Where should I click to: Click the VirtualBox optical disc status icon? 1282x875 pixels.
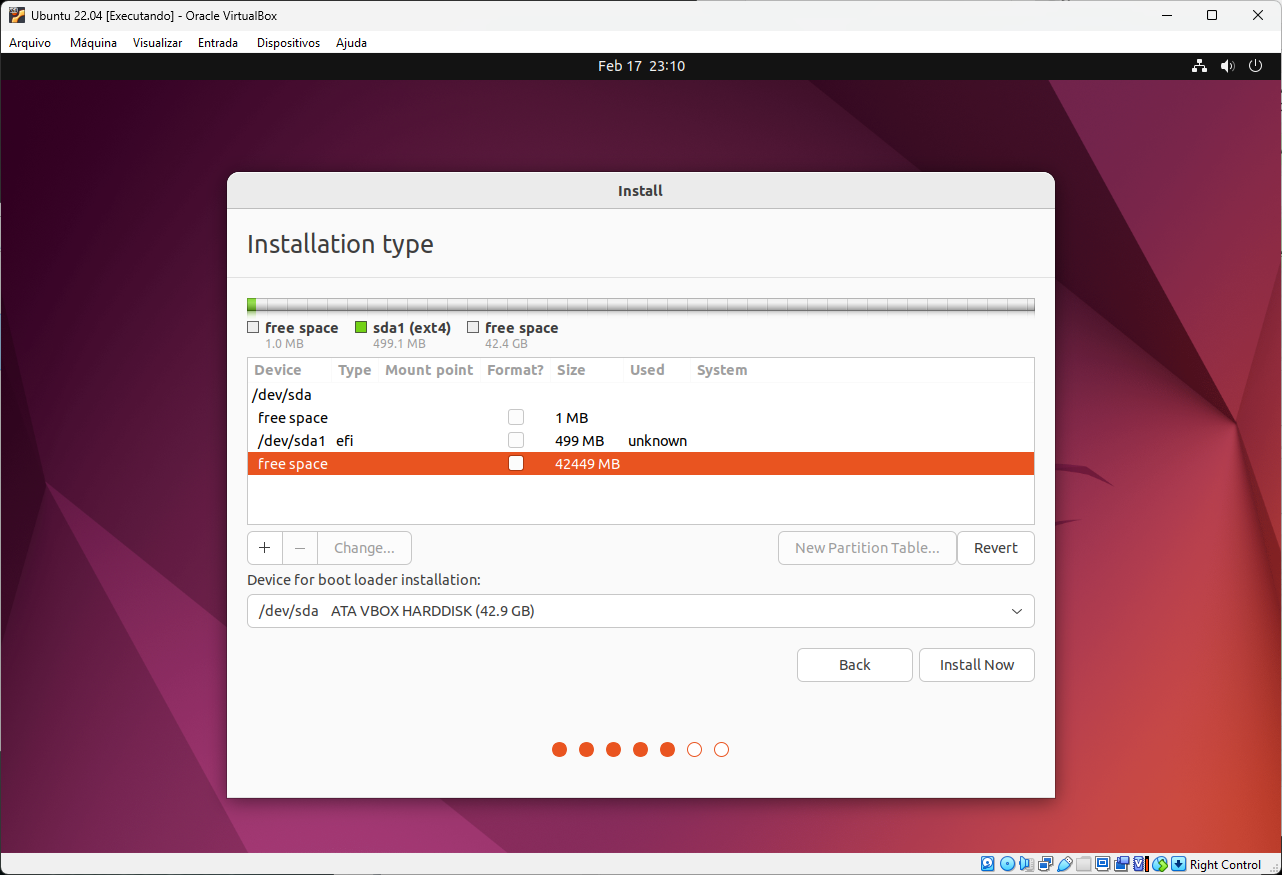coord(1007,864)
